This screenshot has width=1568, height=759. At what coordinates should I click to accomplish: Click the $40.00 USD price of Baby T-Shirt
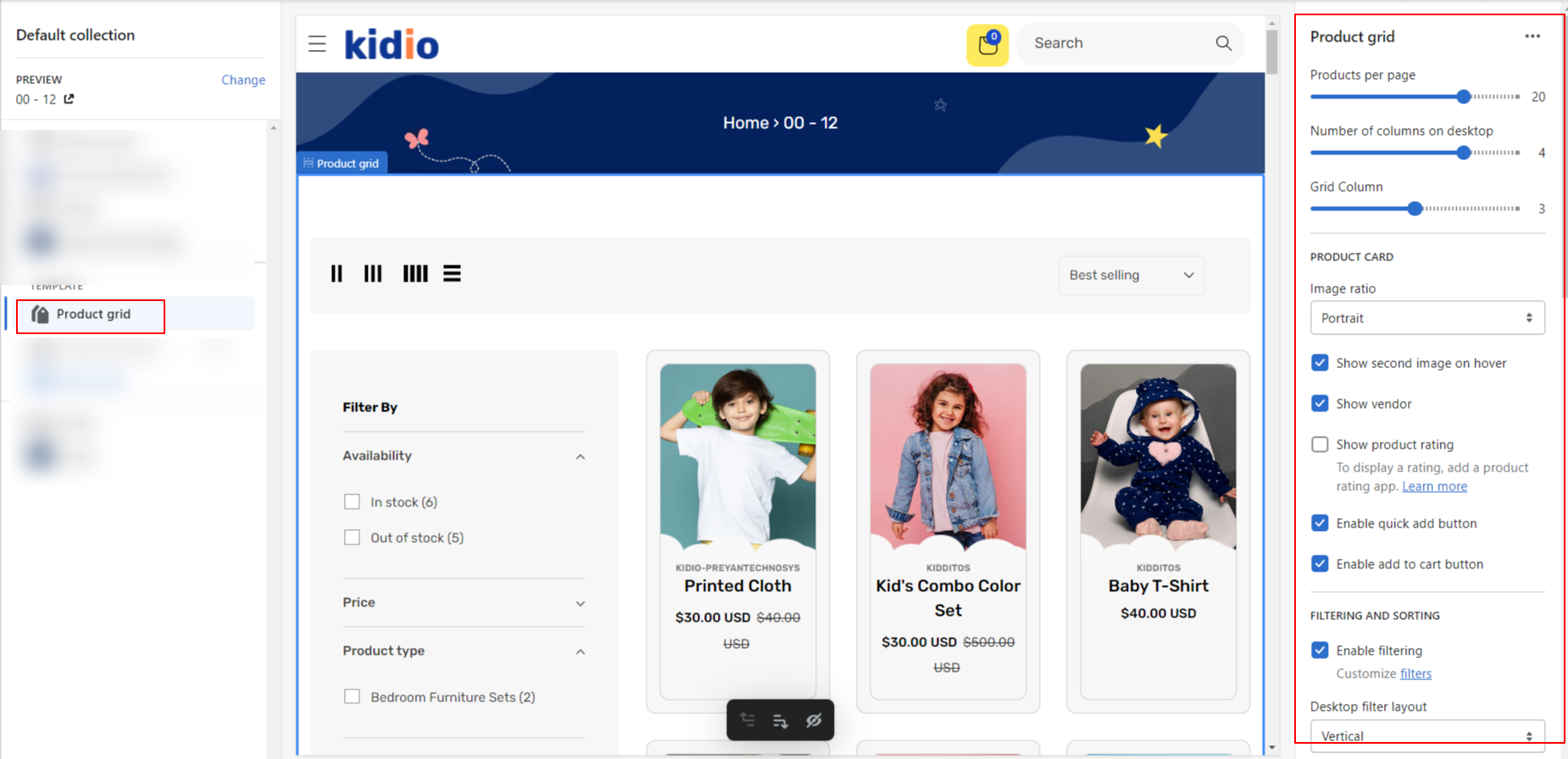coord(1158,613)
